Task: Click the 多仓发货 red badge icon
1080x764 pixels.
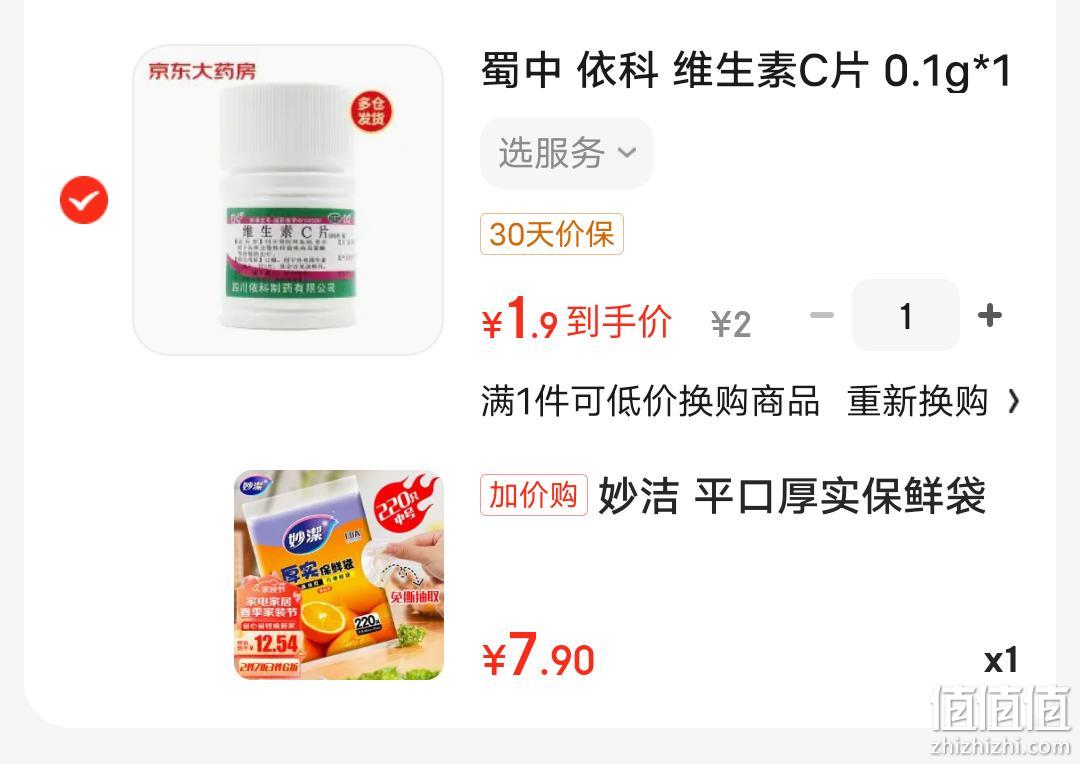Action: click(x=371, y=111)
